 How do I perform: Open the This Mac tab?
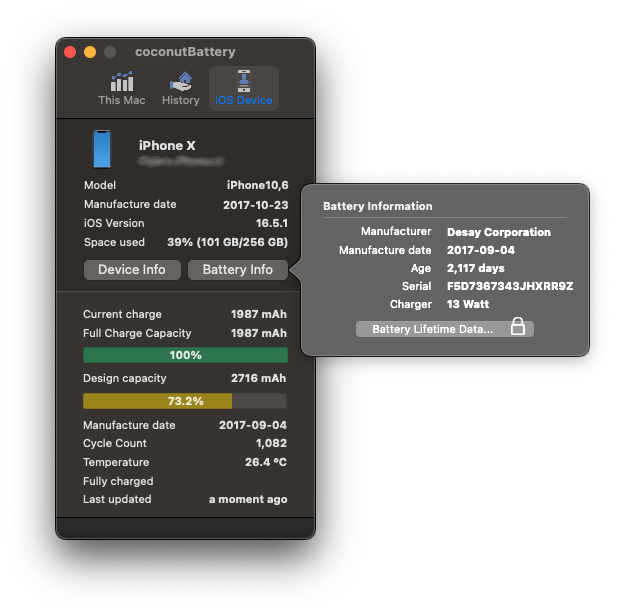click(x=122, y=88)
